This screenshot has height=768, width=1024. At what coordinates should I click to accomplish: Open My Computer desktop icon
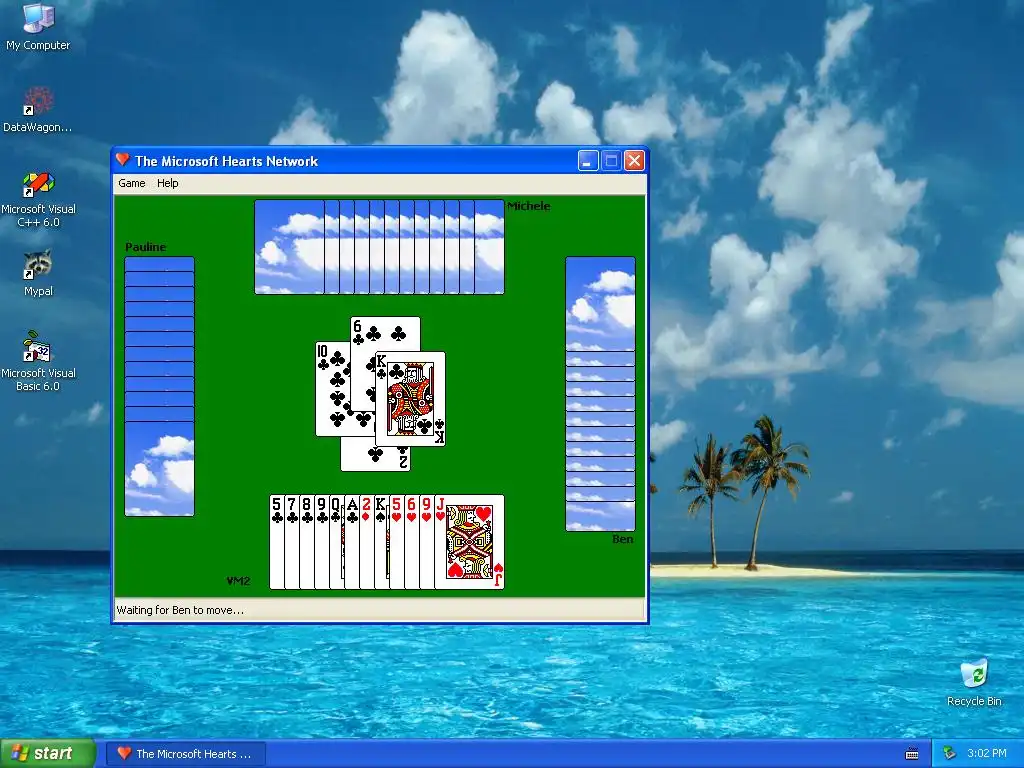click(38, 27)
